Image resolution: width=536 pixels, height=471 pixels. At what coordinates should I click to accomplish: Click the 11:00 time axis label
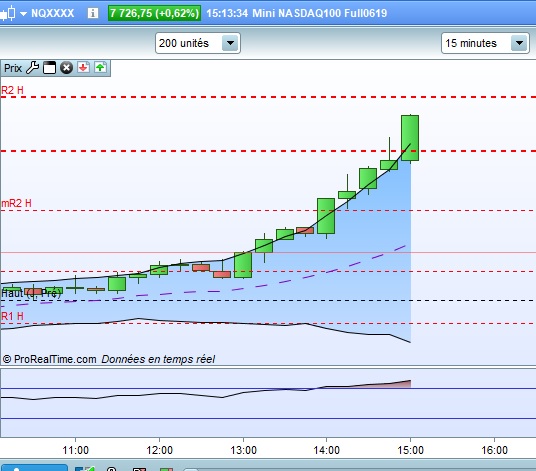(x=76, y=450)
